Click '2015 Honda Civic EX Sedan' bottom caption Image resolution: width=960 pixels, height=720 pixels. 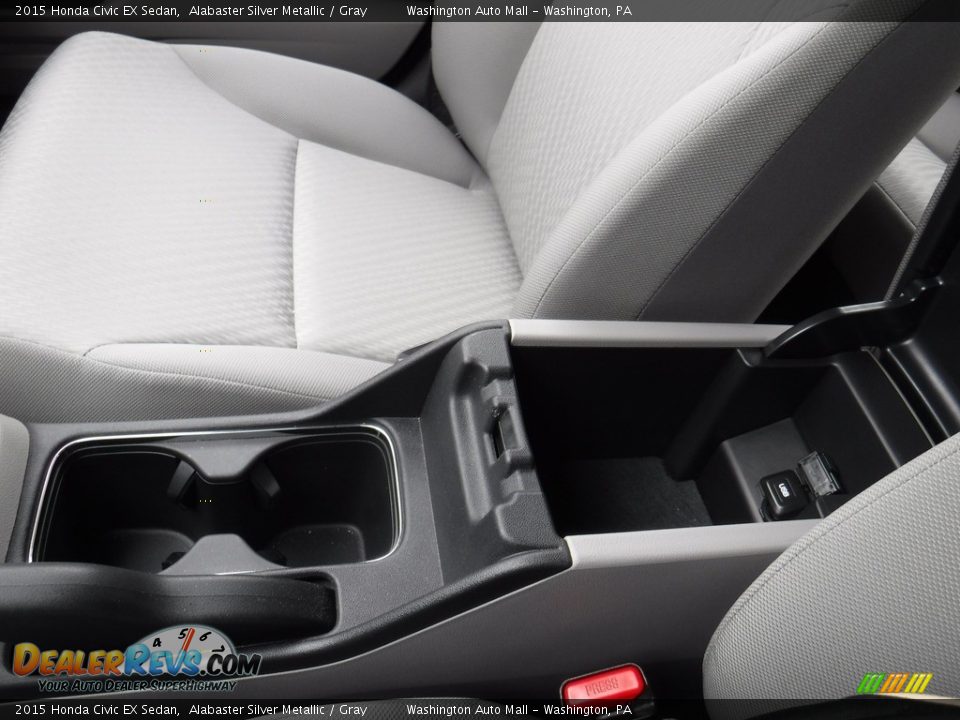click(x=95, y=708)
